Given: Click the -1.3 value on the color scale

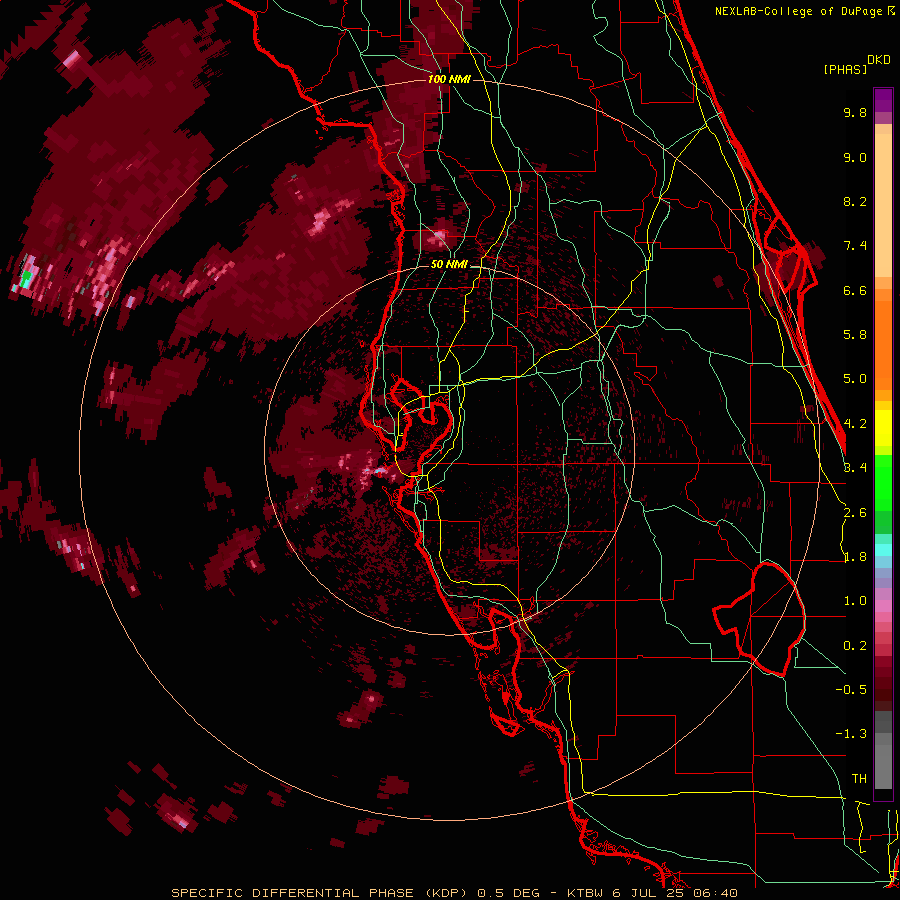Looking at the screenshot, I should pos(851,734).
